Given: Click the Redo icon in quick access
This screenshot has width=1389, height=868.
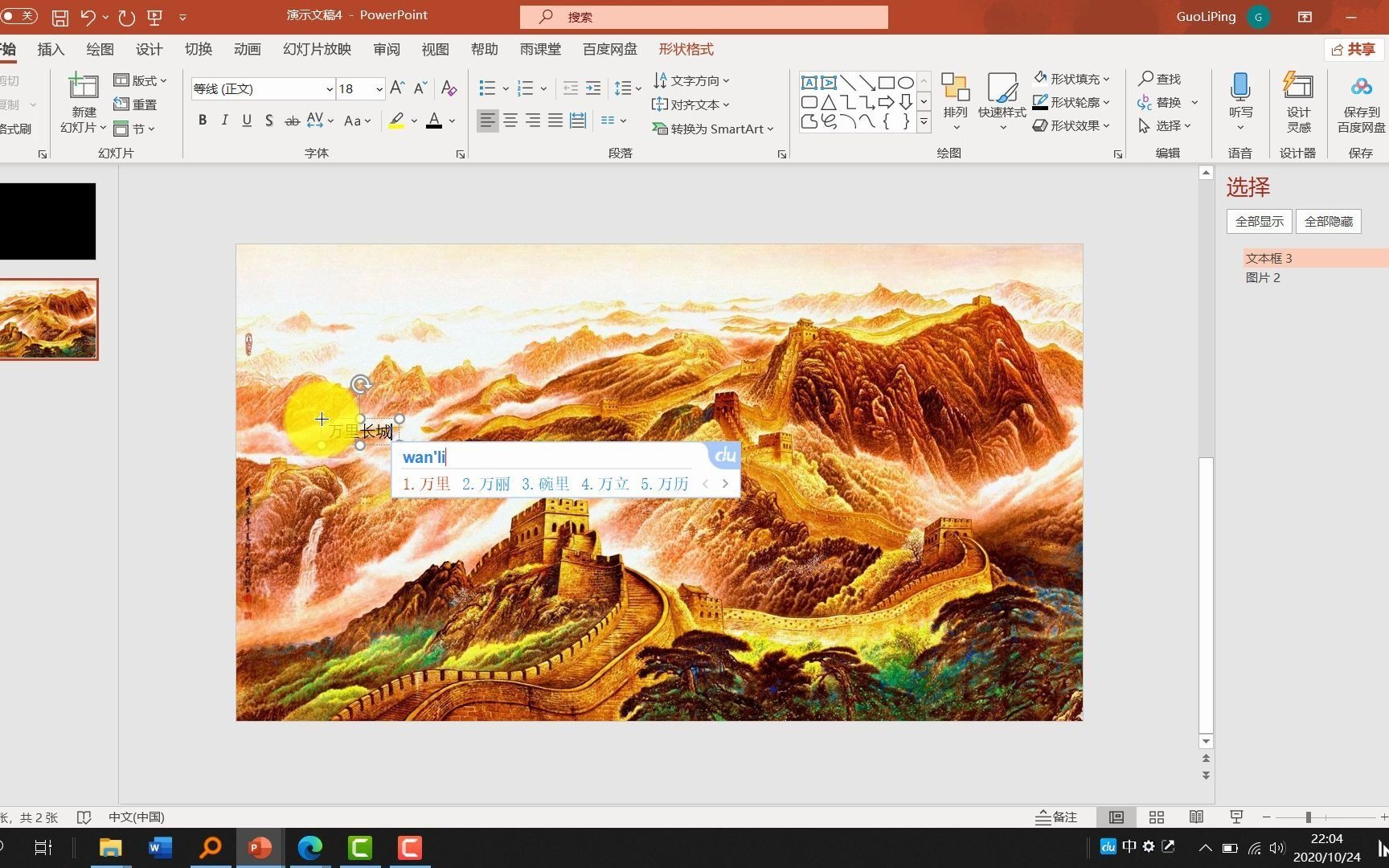Looking at the screenshot, I should coord(127,17).
